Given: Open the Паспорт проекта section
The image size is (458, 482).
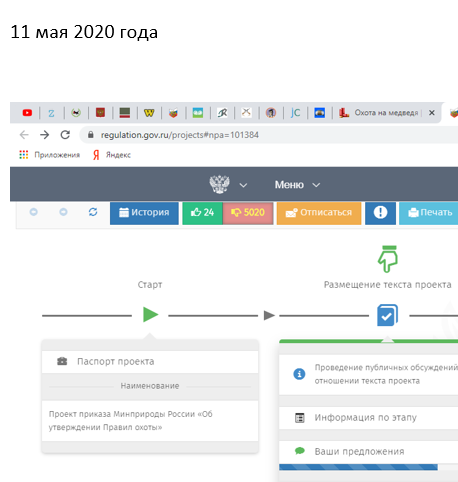Looking at the screenshot, I should point(150,362).
